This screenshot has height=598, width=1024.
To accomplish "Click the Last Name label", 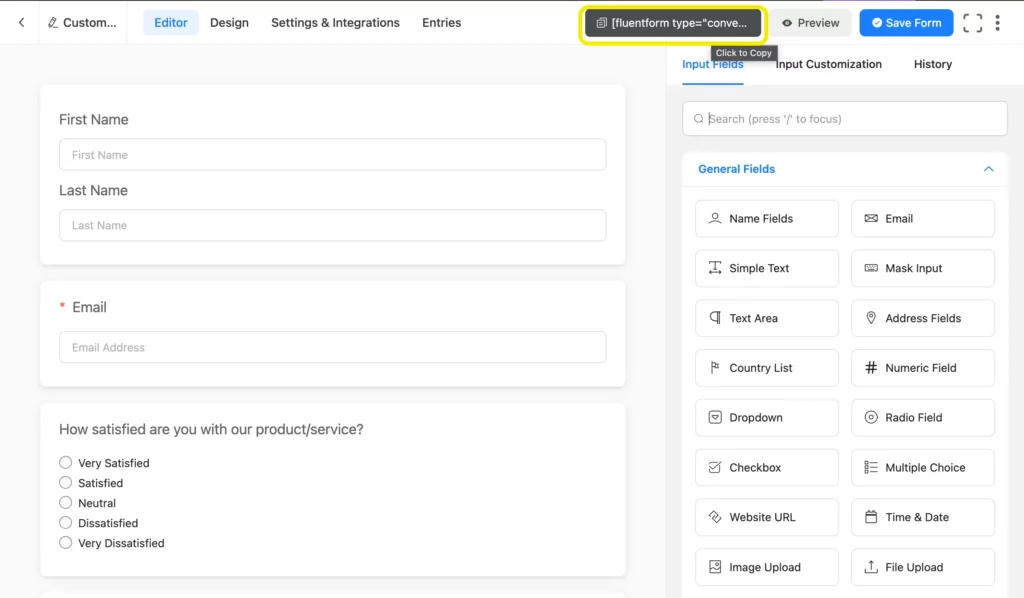I will [x=93, y=191].
